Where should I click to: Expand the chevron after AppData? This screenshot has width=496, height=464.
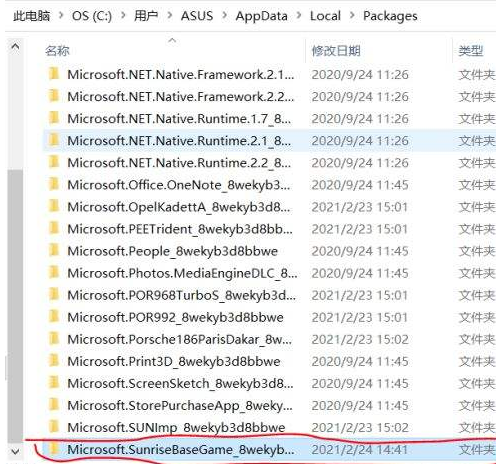299,15
